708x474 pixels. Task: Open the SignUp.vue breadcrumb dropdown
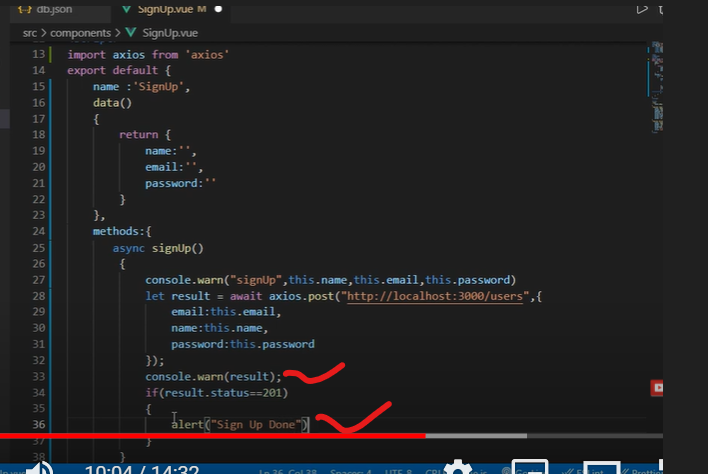click(169, 32)
